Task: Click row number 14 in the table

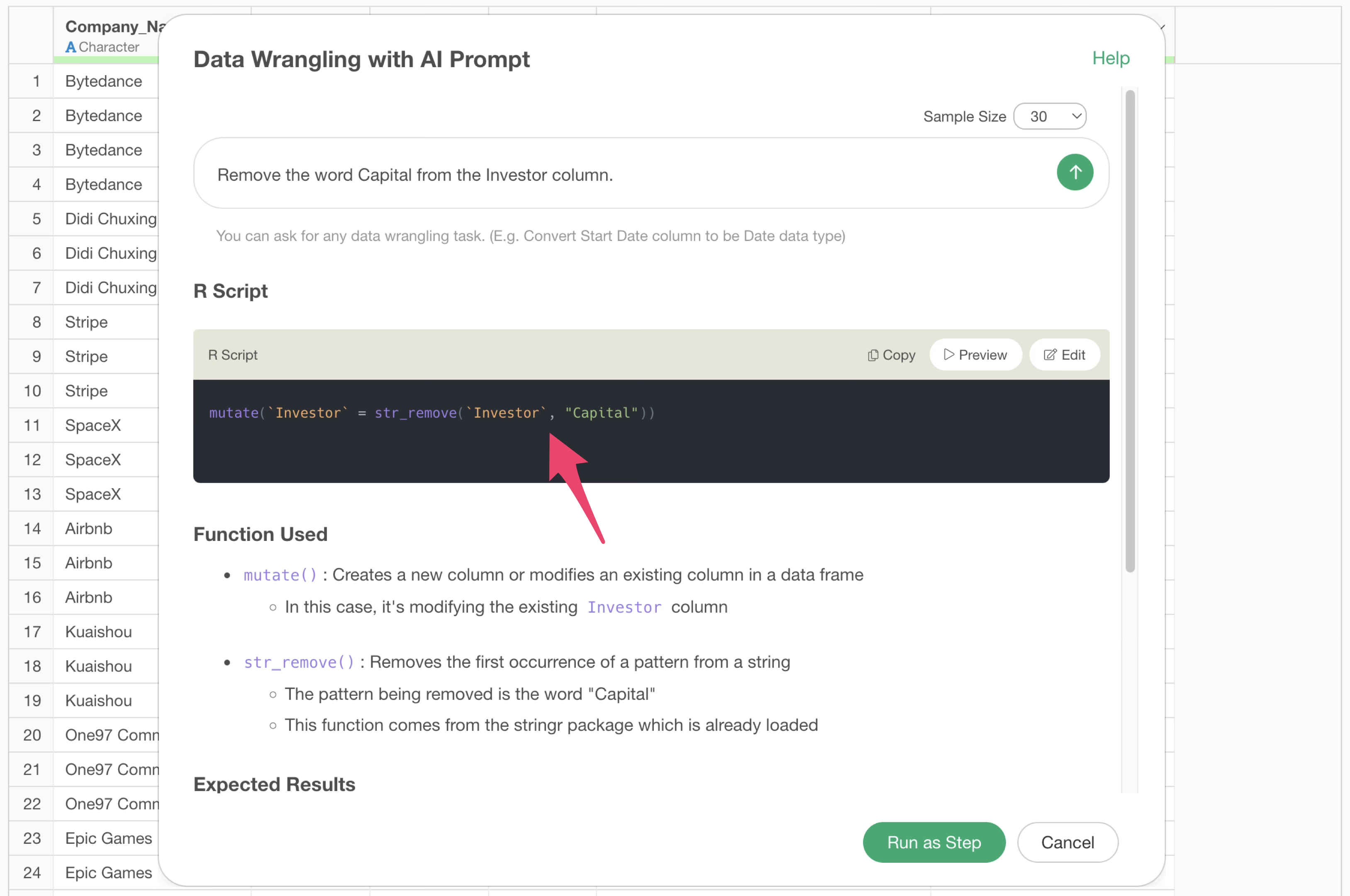Action: coord(32,528)
